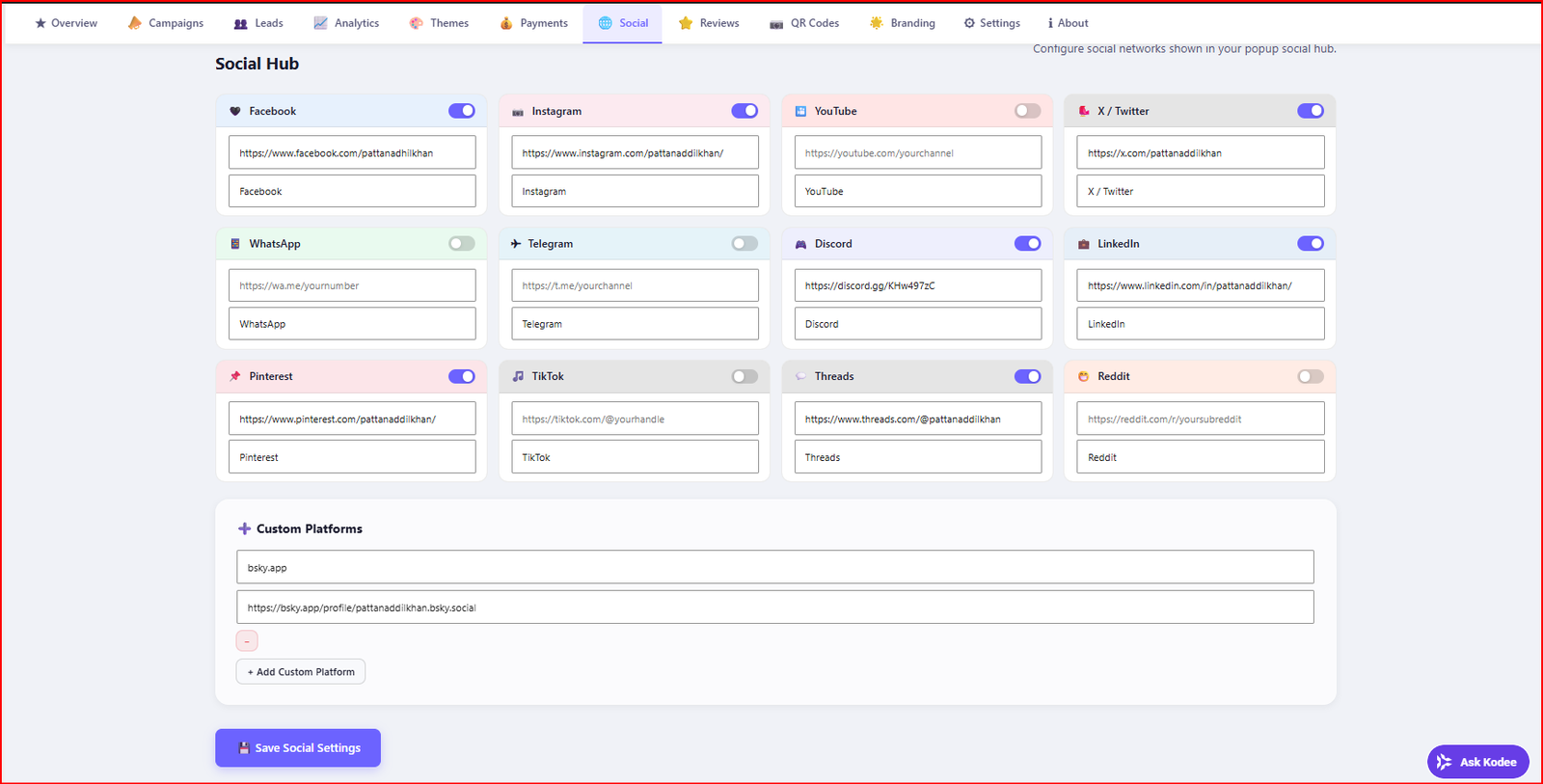Enable the WhatsApp switch
Viewport: 1543px width, 784px height.
[x=462, y=244]
